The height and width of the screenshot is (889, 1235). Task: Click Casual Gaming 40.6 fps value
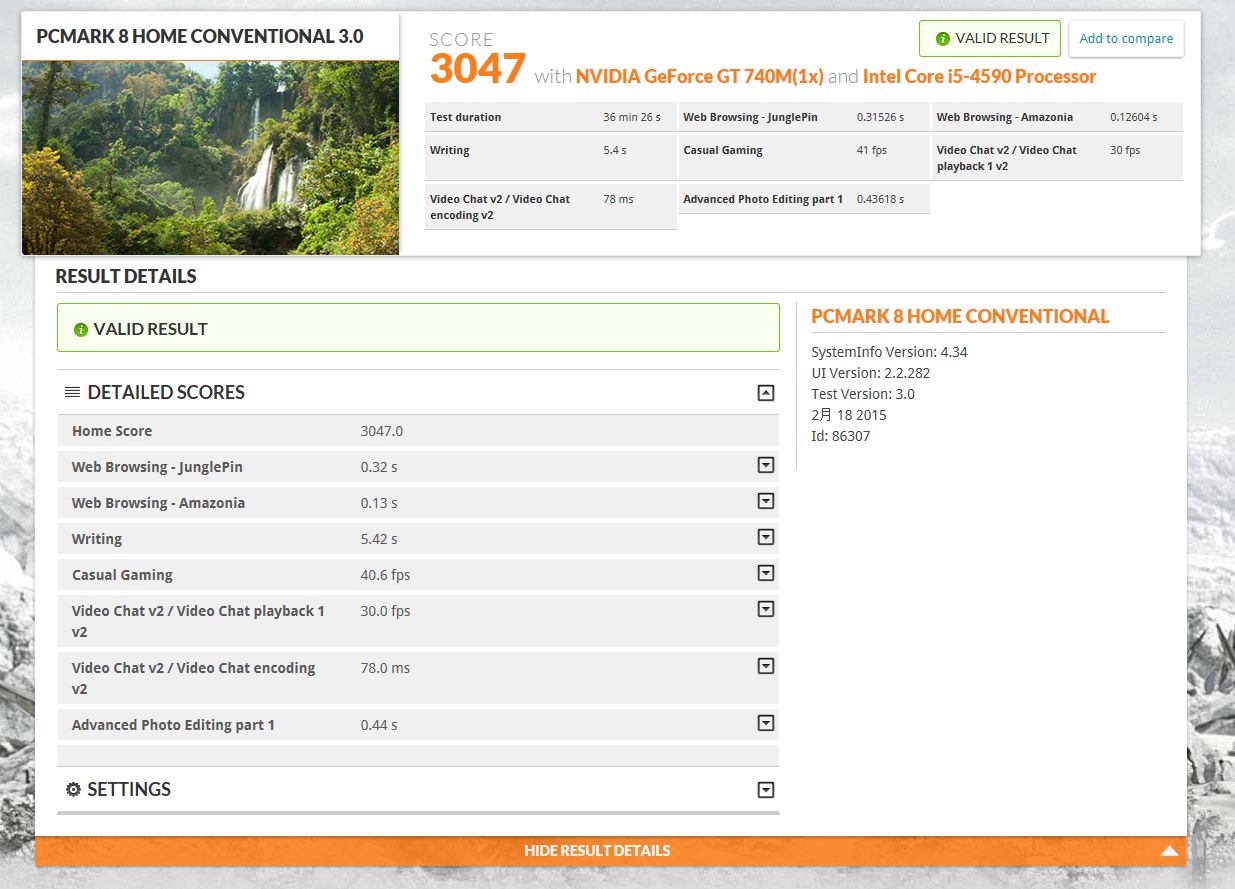(x=386, y=575)
